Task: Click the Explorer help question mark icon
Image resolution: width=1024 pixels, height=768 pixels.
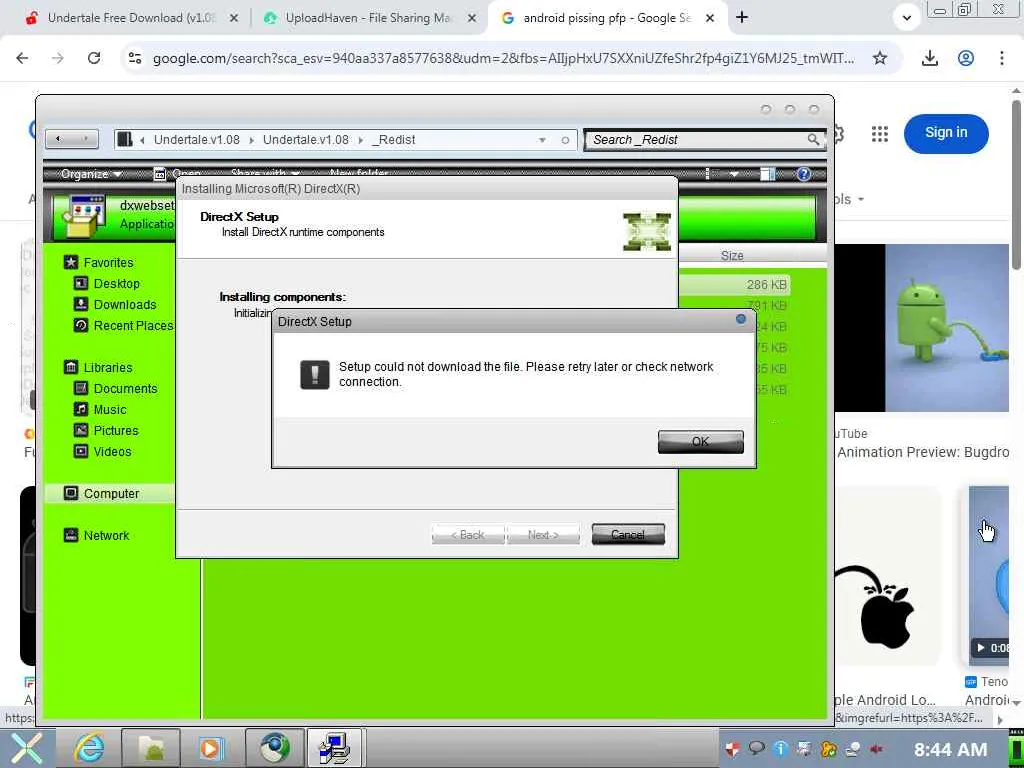Action: coord(804,174)
